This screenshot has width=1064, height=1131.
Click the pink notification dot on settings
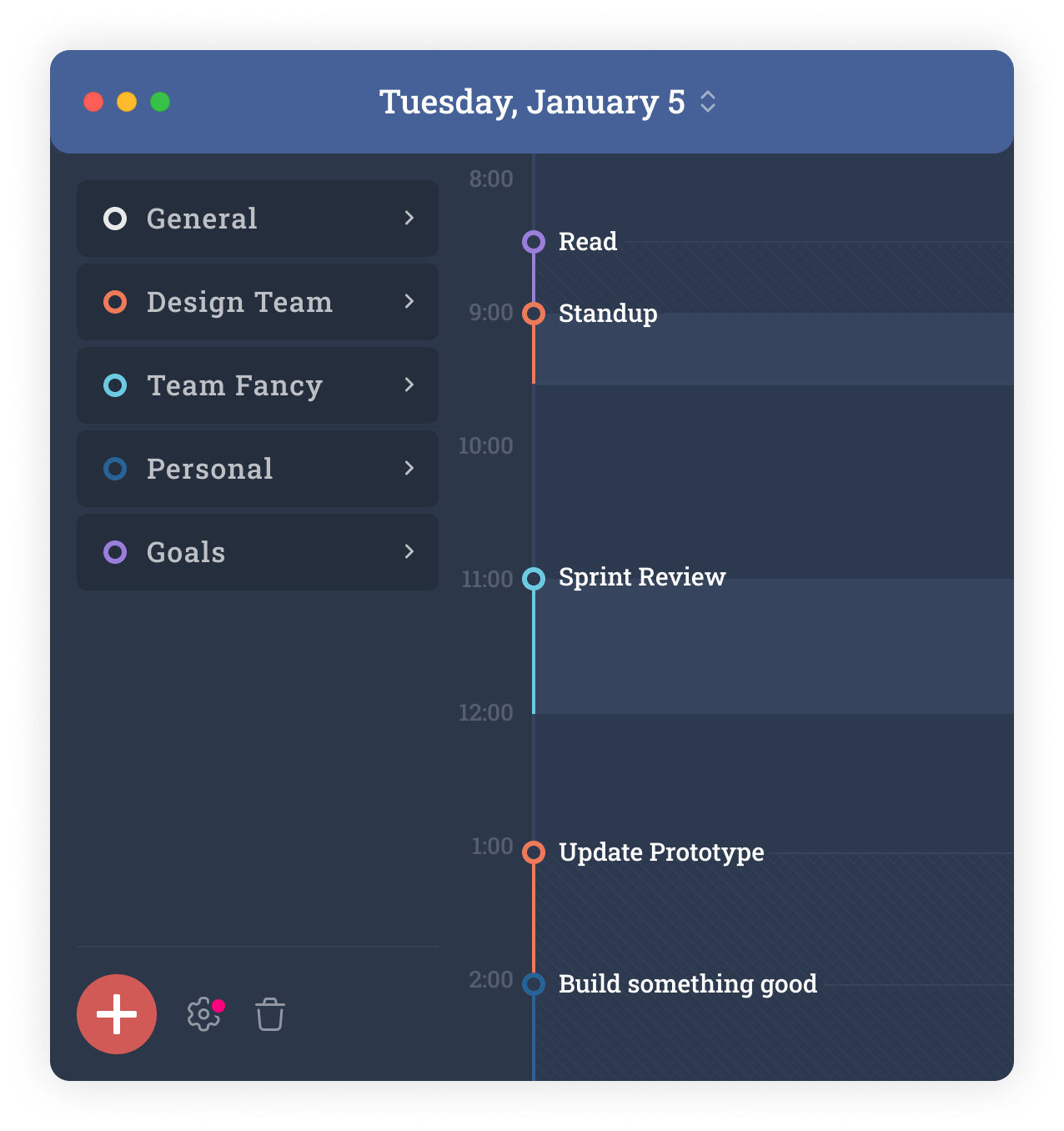pyautogui.click(x=218, y=1006)
